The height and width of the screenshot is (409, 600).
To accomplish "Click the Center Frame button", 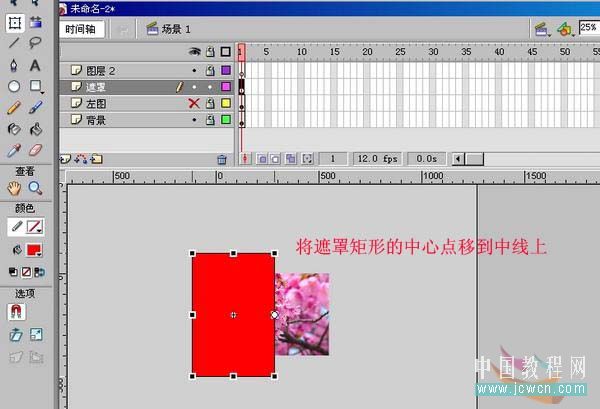I will (245, 158).
